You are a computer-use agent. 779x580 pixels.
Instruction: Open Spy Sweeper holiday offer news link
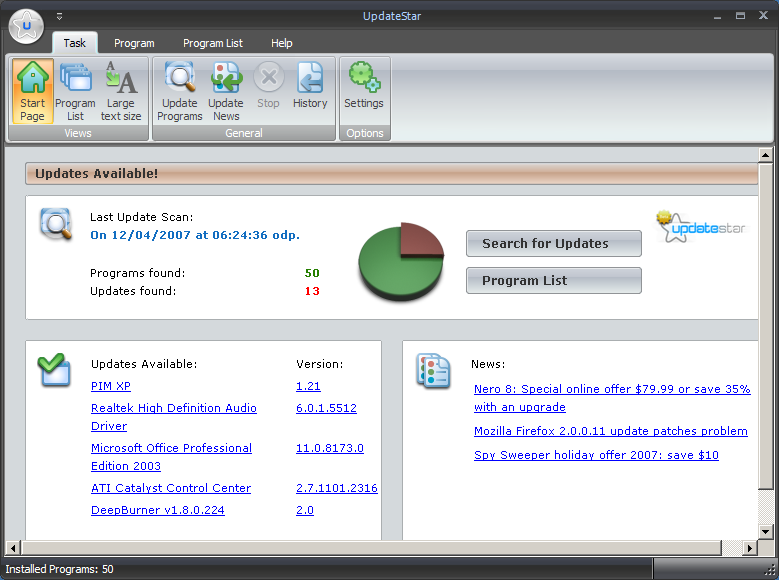pyautogui.click(x=596, y=455)
